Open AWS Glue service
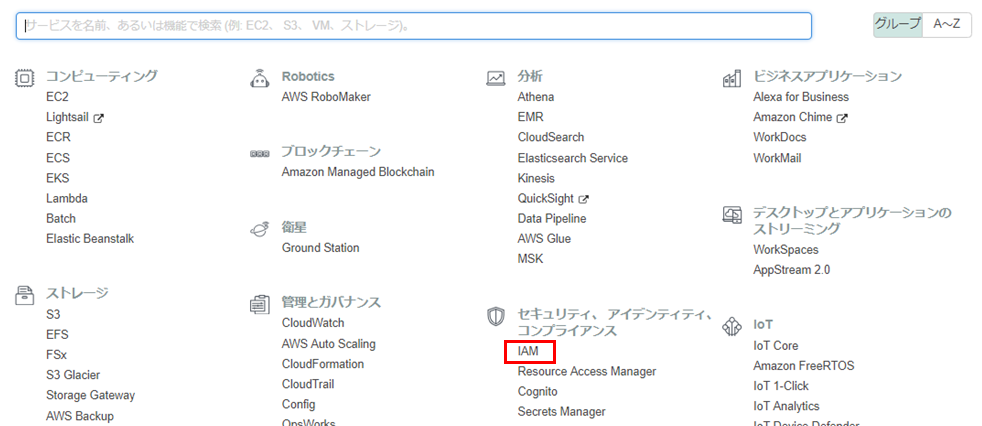982x426 pixels. [544, 239]
